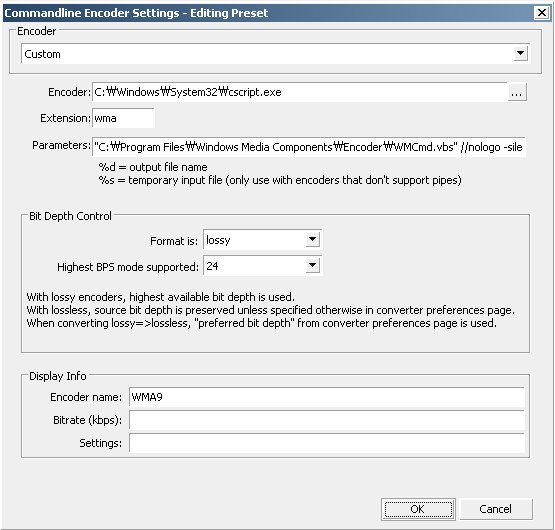Viewport: 555px width, 530px height.
Task: Click the empty Settings field
Action: (x=327, y=443)
